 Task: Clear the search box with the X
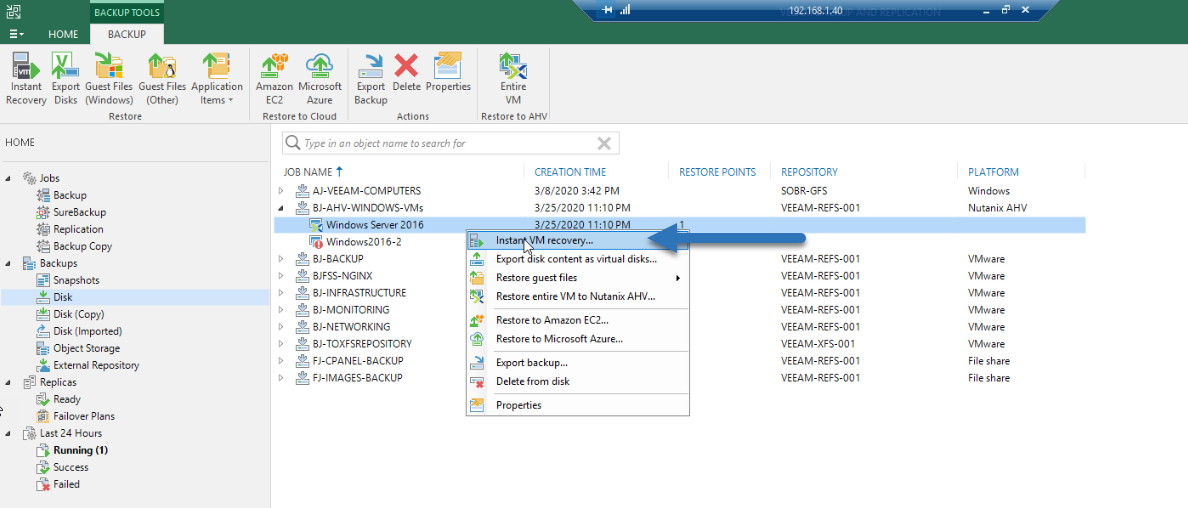point(604,143)
